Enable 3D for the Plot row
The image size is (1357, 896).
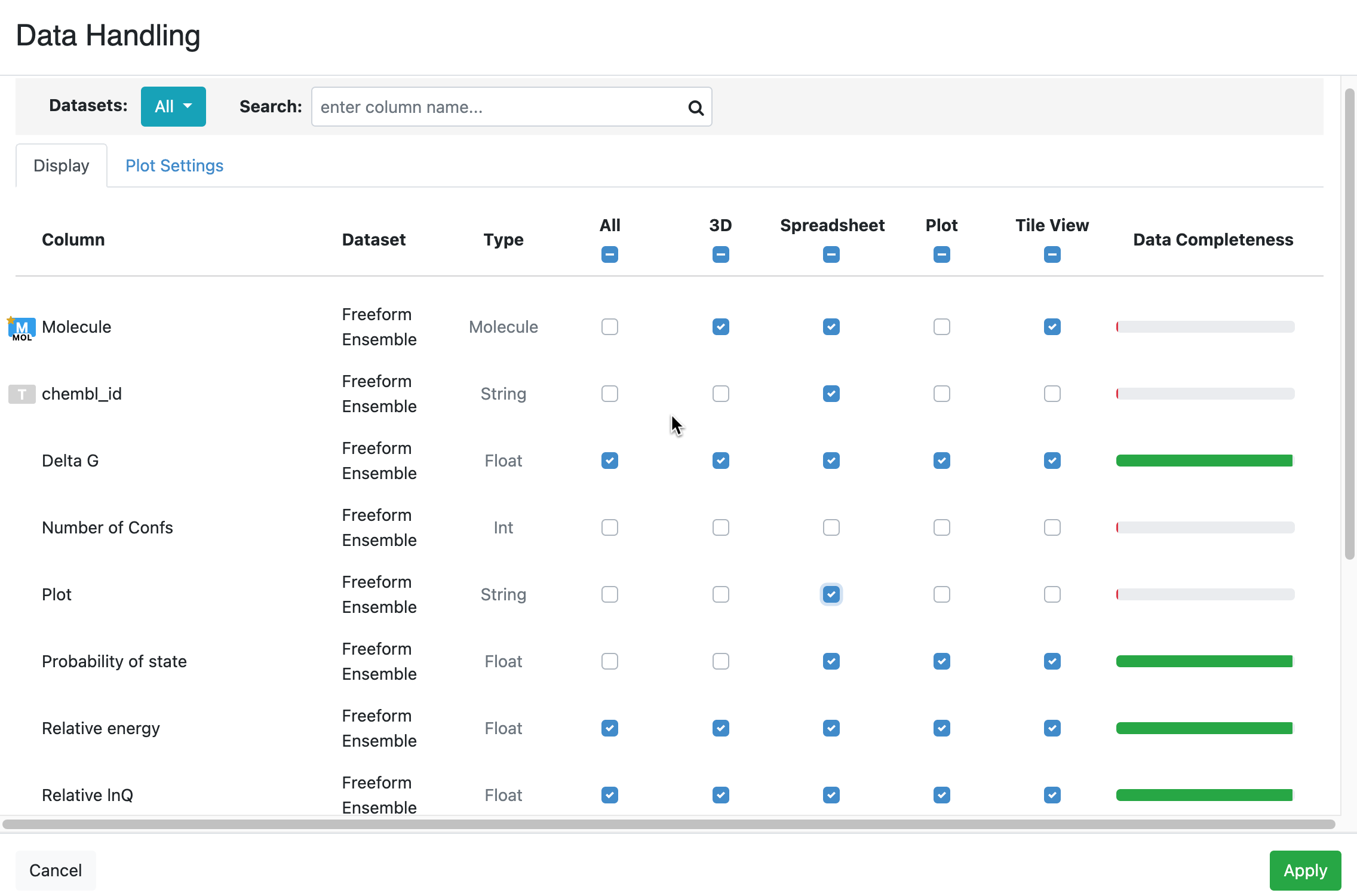click(x=721, y=594)
